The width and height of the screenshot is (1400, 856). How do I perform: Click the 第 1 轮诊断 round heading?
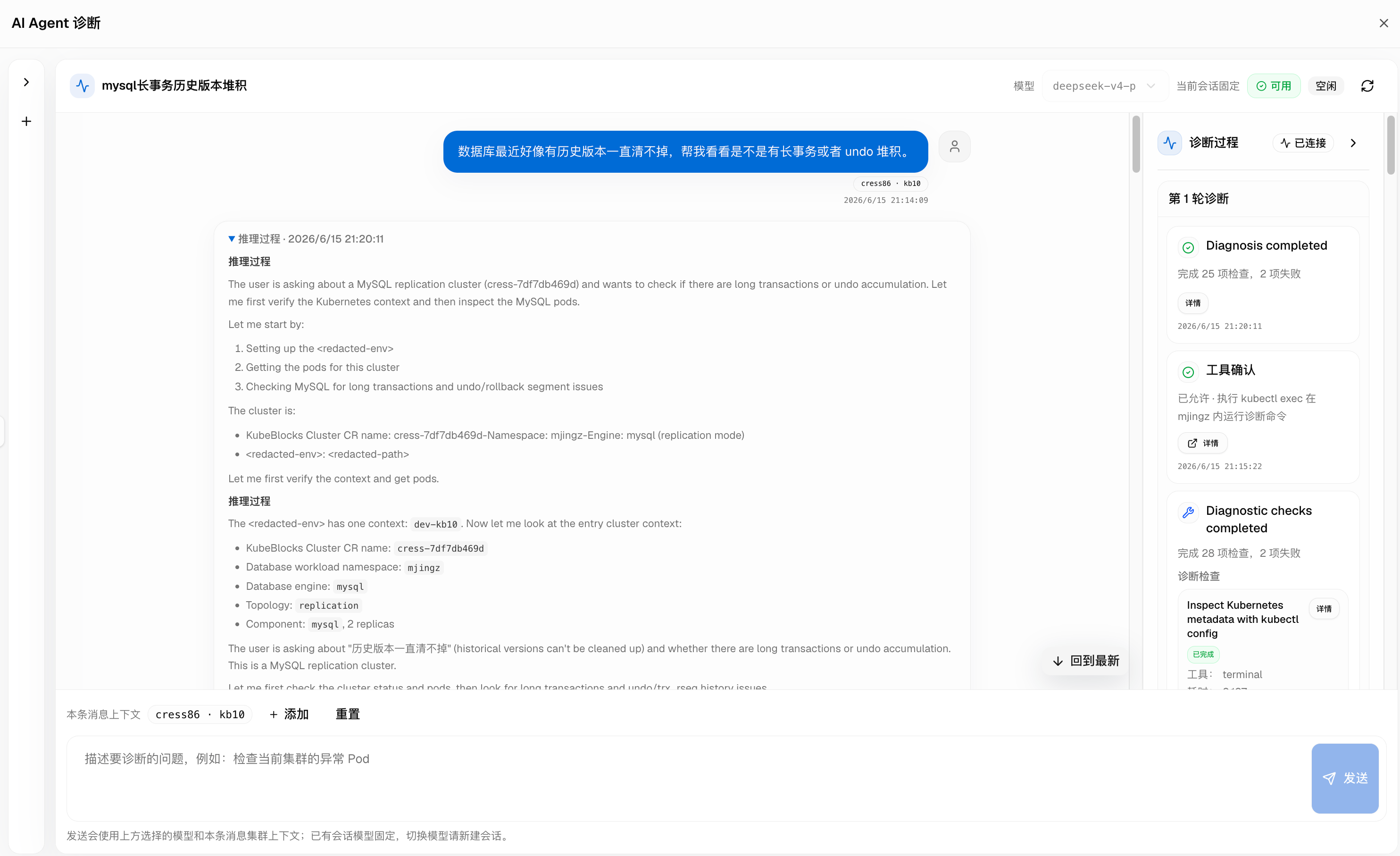tap(1198, 199)
